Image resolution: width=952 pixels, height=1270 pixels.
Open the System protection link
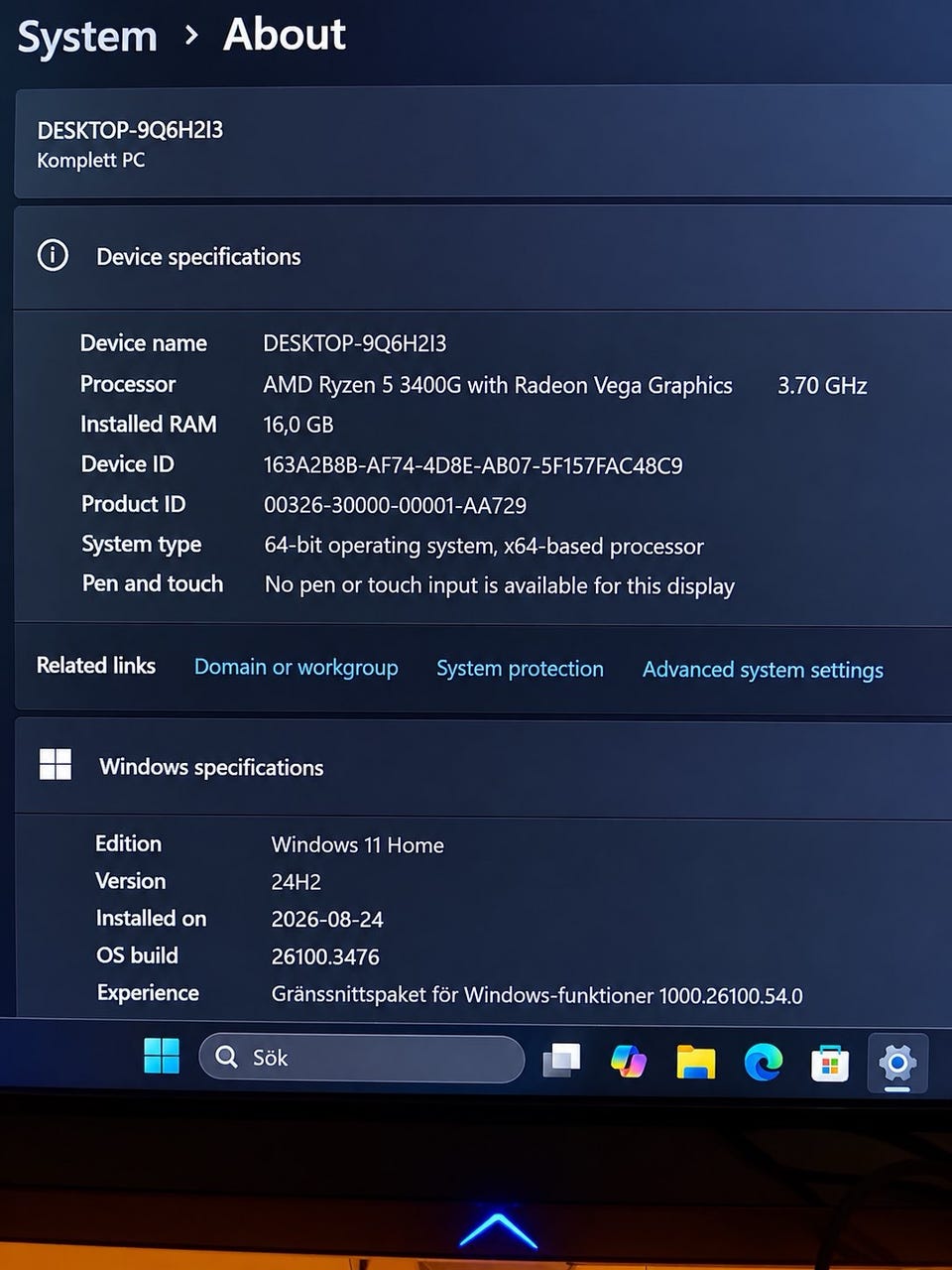pos(520,669)
